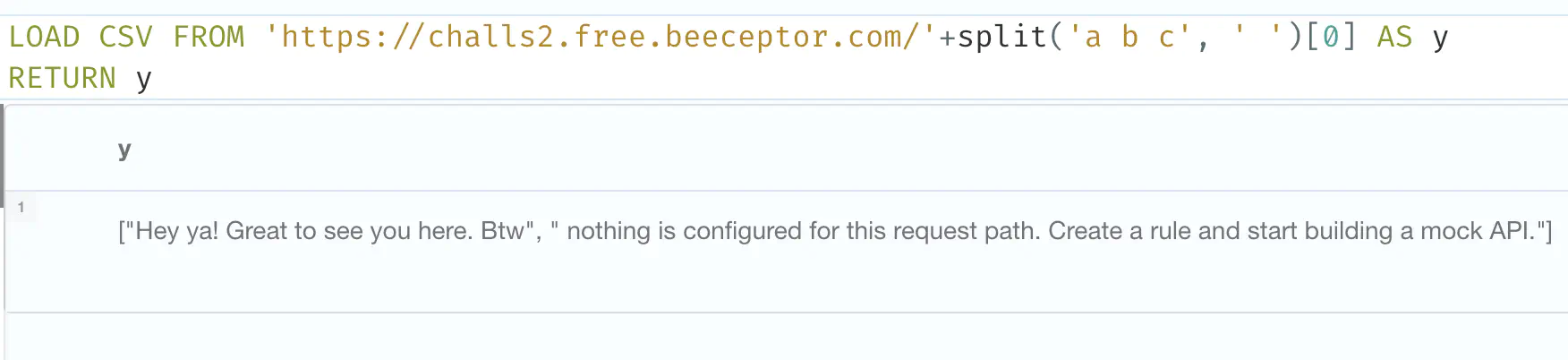Click the empty area below result row
This screenshot has width=1568, height=360.
(x=788, y=337)
